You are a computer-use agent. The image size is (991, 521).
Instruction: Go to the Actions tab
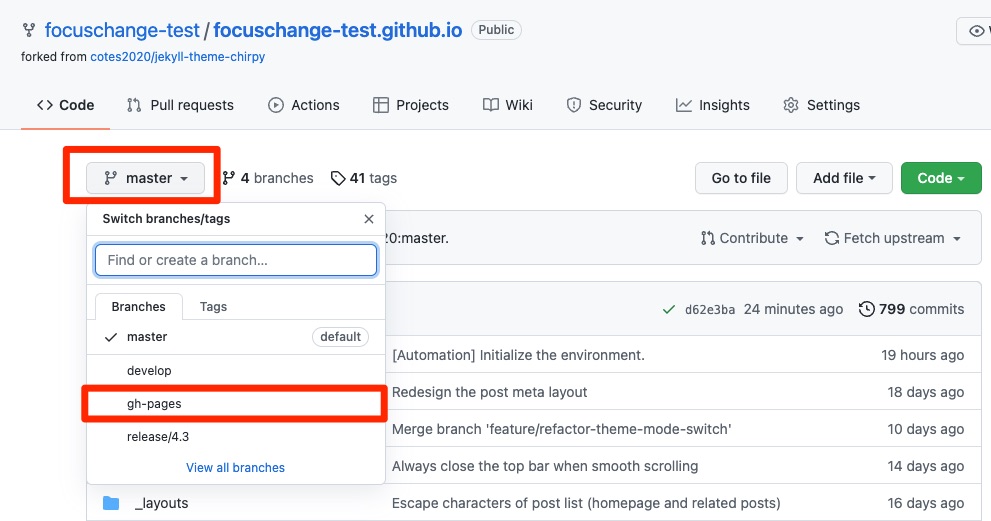pos(304,105)
